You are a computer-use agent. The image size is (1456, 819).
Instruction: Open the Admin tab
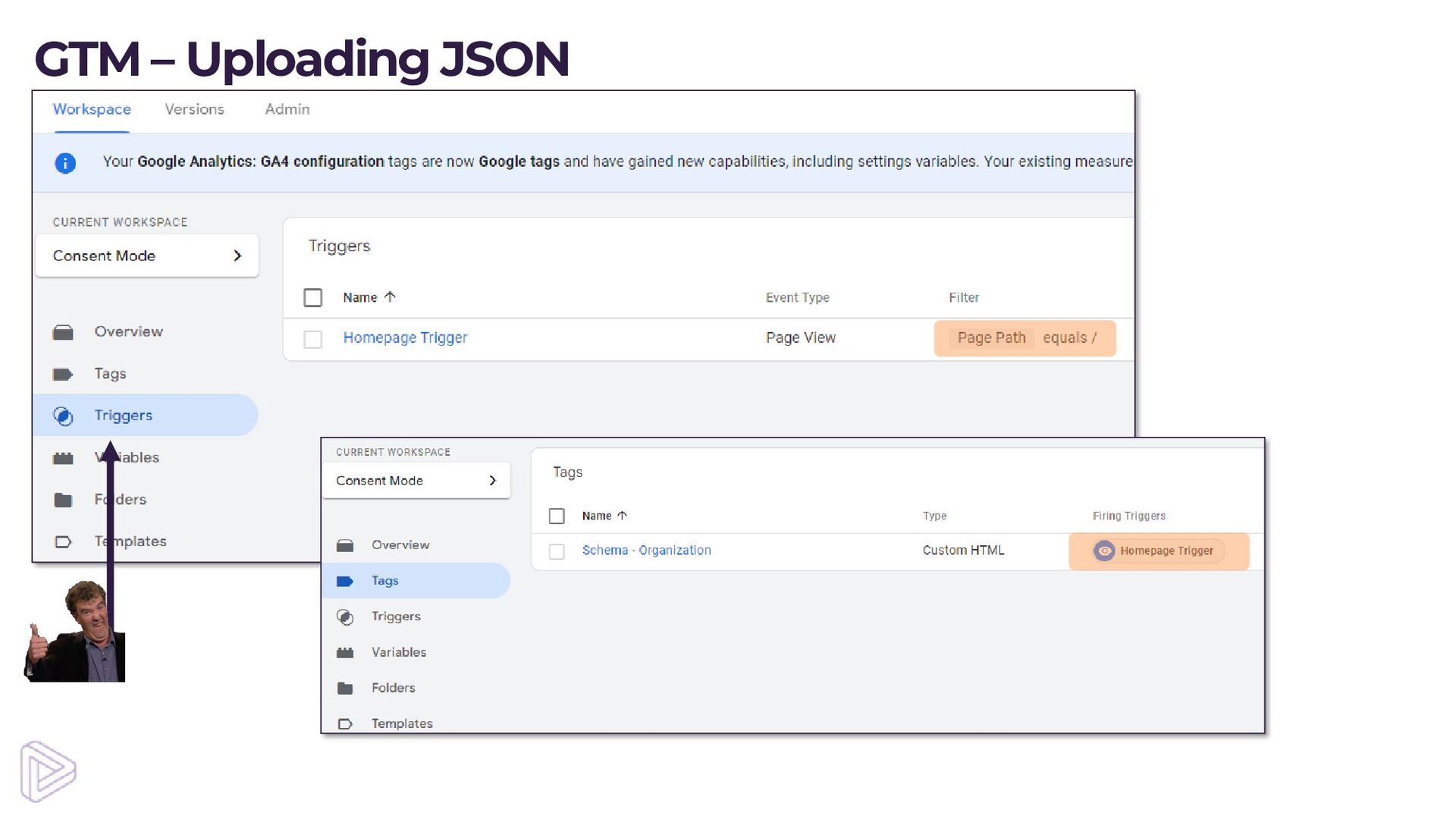[287, 109]
